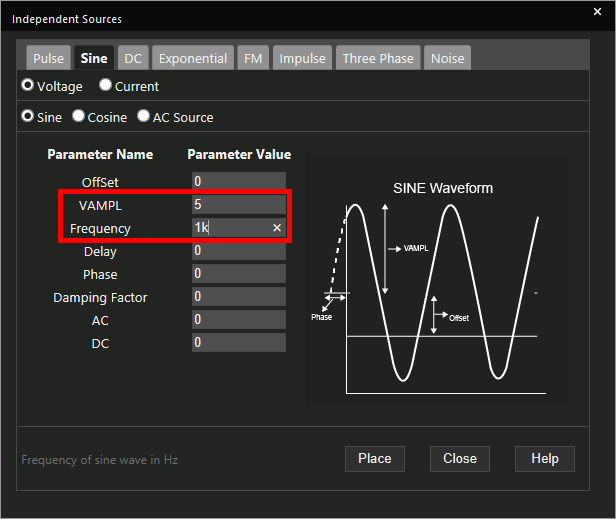Click the Phase value field

[239, 273]
